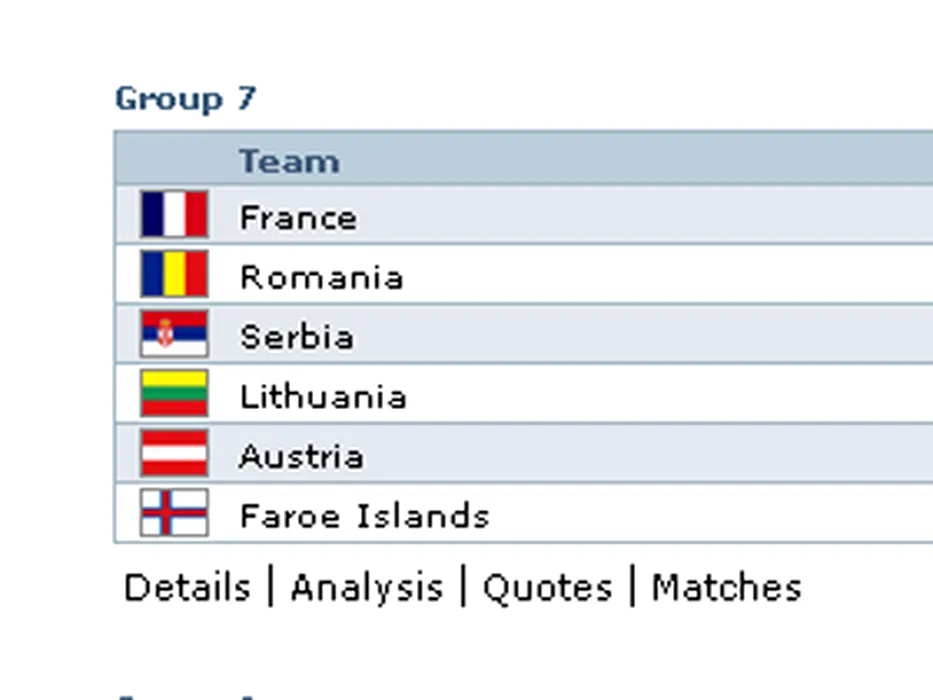Open the Matches link
This screenshot has height=700, width=933.
coord(727,588)
